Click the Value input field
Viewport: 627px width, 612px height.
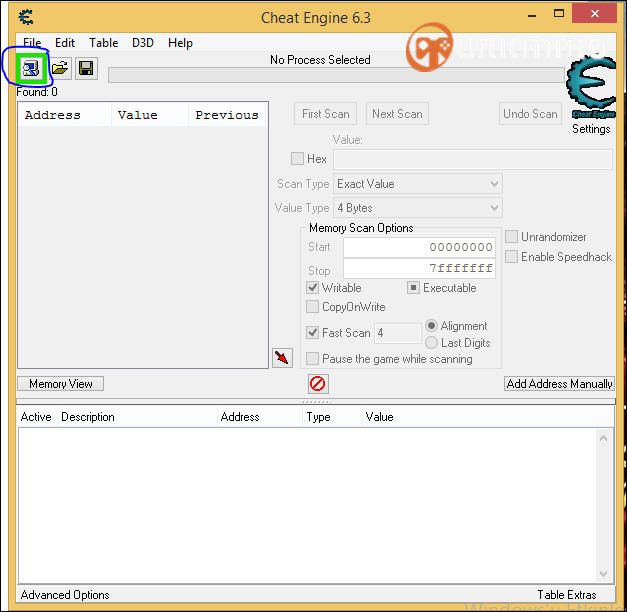point(473,159)
